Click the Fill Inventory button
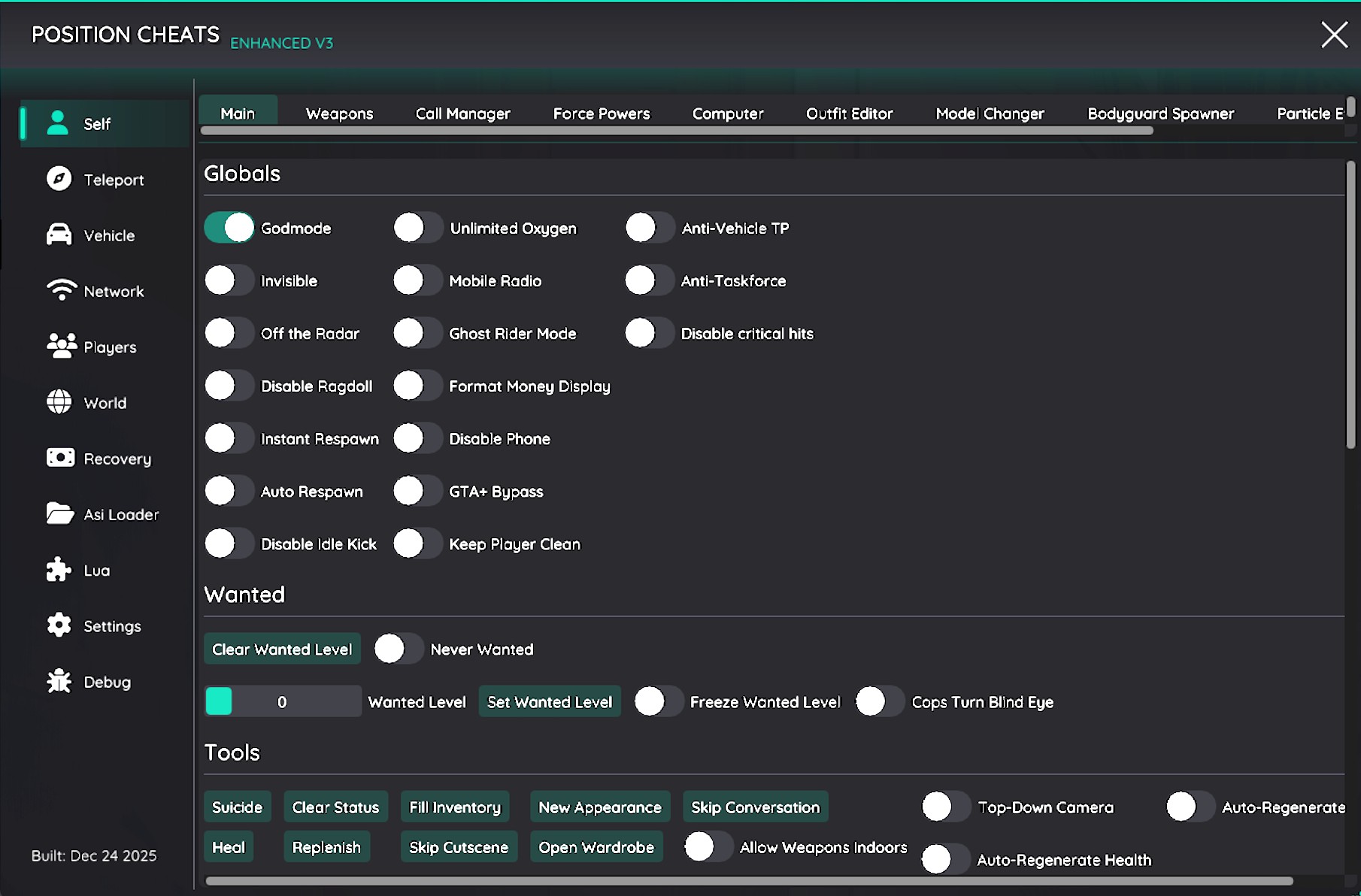Image resolution: width=1361 pixels, height=896 pixels. pyautogui.click(x=454, y=807)
